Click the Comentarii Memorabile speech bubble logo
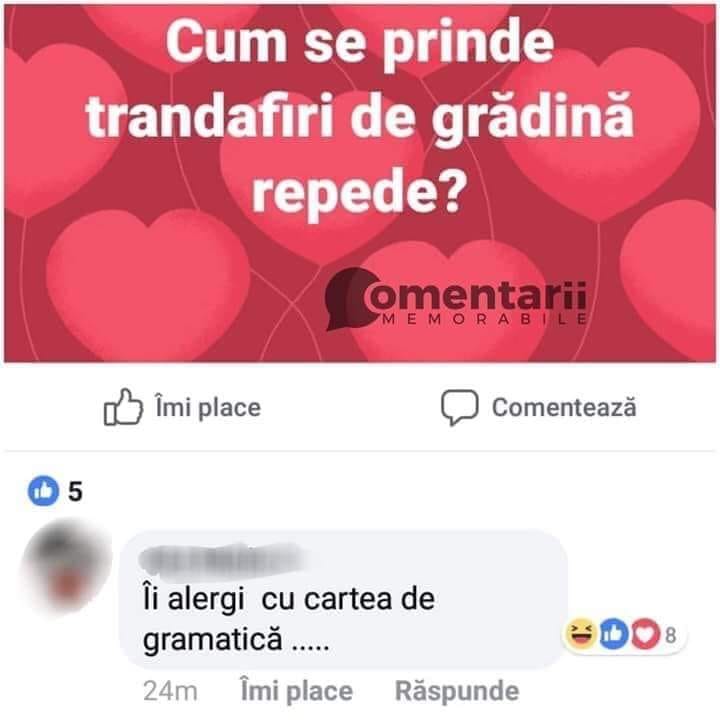Image resolution: width=720 pixels, height=720 pixels. tap(351, 299)
